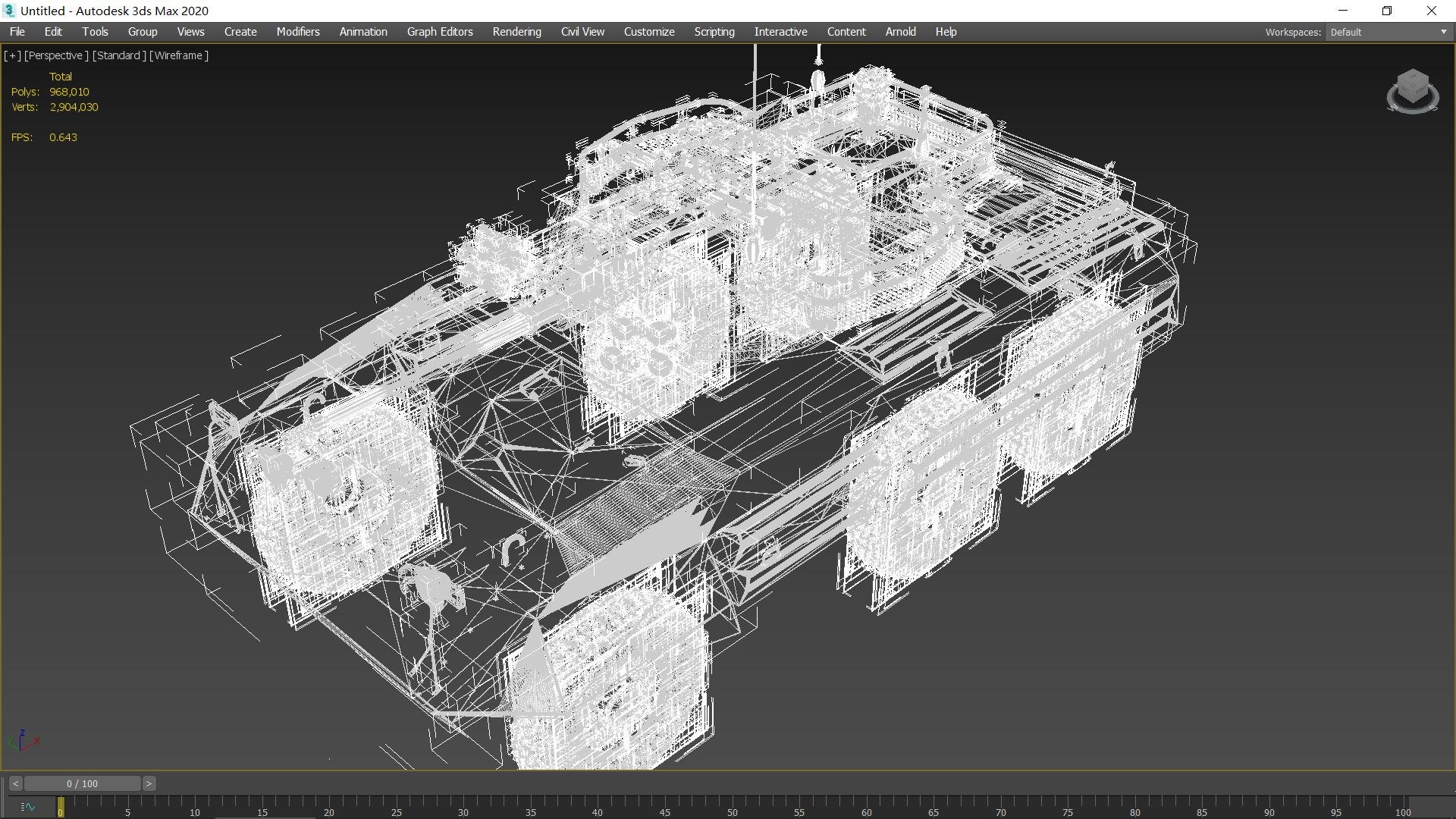The height and width of the screenshot is (819, 1456).
Task: Open the Civil View menu
Action: [x=582, y=32]
